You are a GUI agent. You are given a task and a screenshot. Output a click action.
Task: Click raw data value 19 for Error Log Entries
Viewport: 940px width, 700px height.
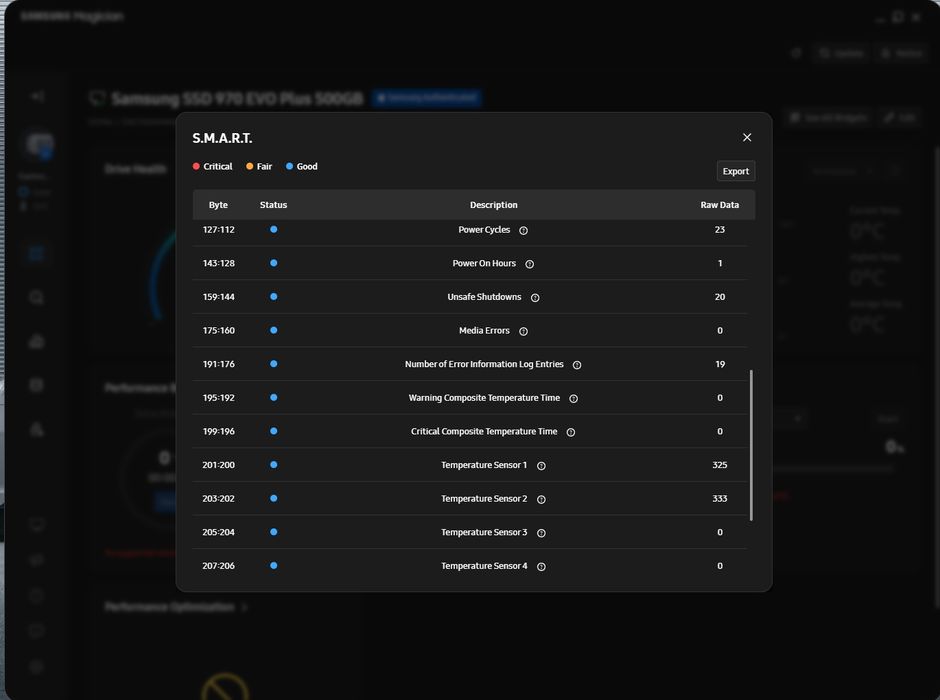tap(719, 364)
